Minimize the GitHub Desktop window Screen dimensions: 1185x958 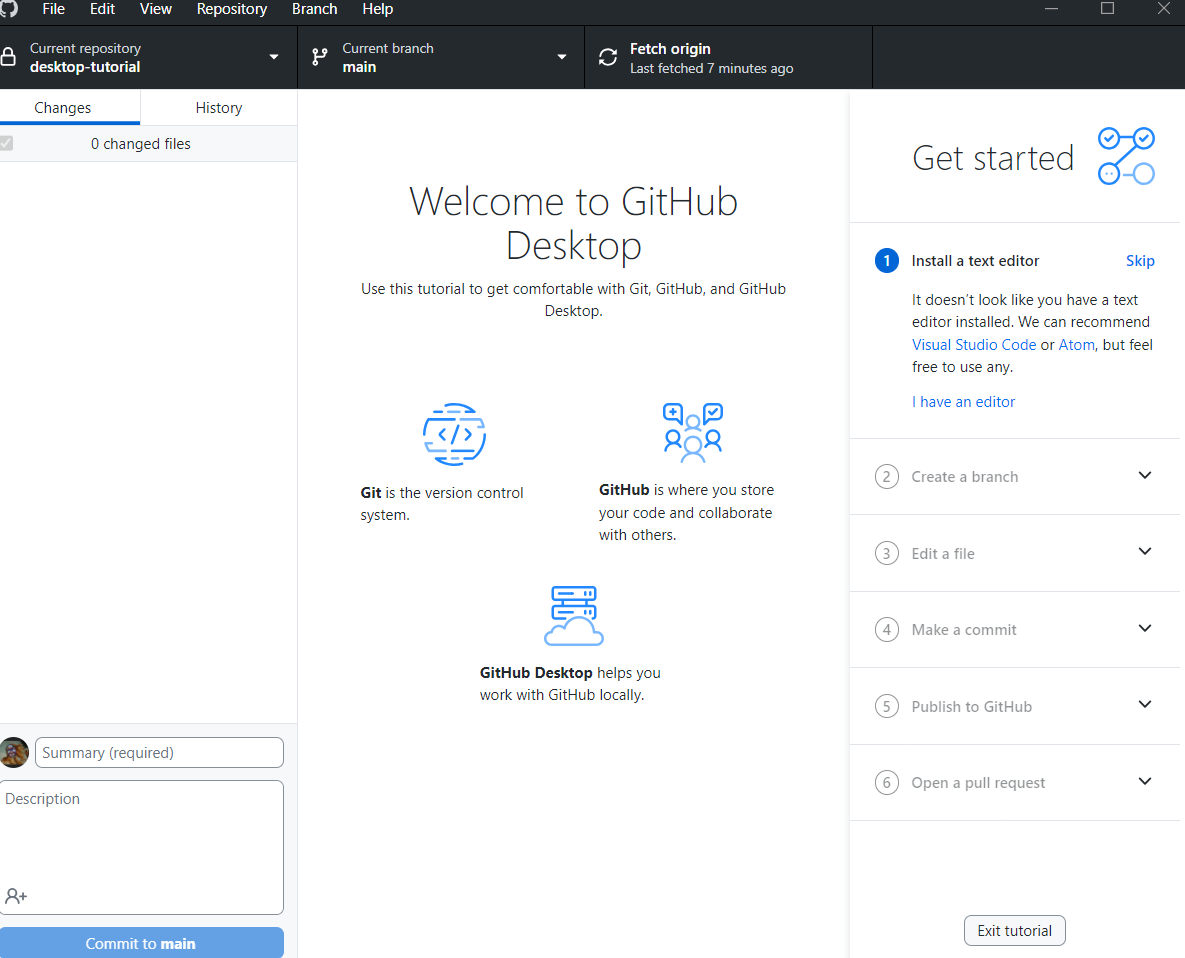[1051, 8]
